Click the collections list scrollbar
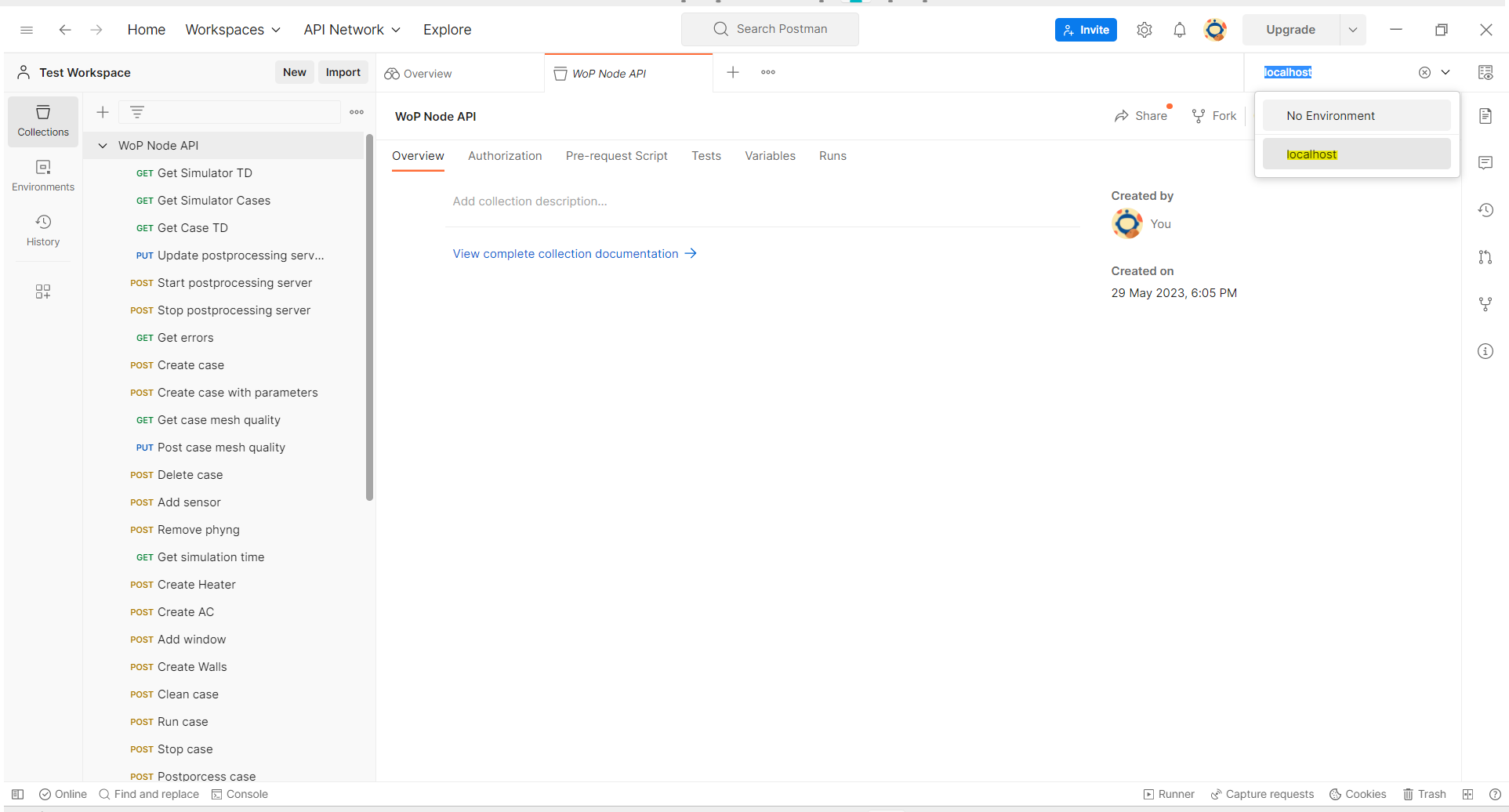 click(x=369, y=317)
